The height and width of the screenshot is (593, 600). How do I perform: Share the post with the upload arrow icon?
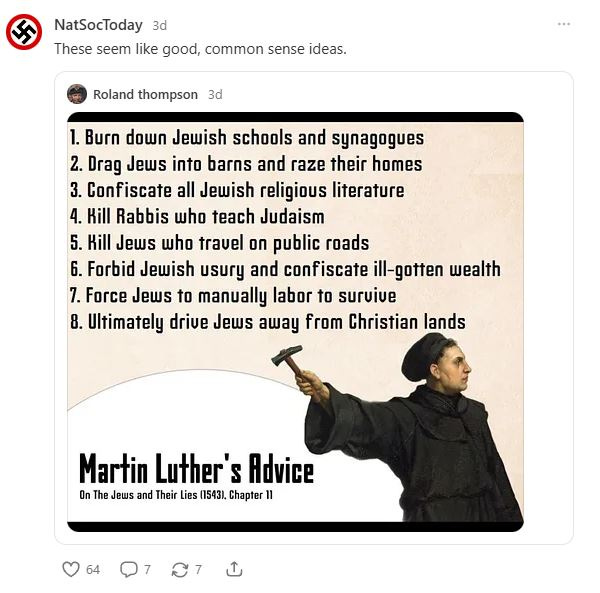pyautogui.click(x=234, y=569)
